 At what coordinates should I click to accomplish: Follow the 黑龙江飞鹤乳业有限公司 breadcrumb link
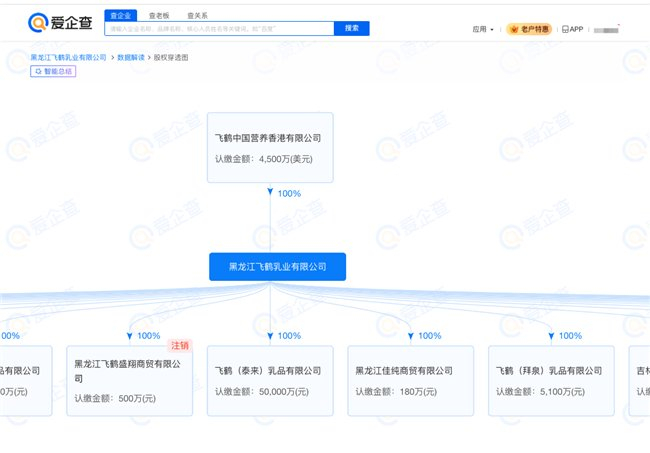[68, 58]
